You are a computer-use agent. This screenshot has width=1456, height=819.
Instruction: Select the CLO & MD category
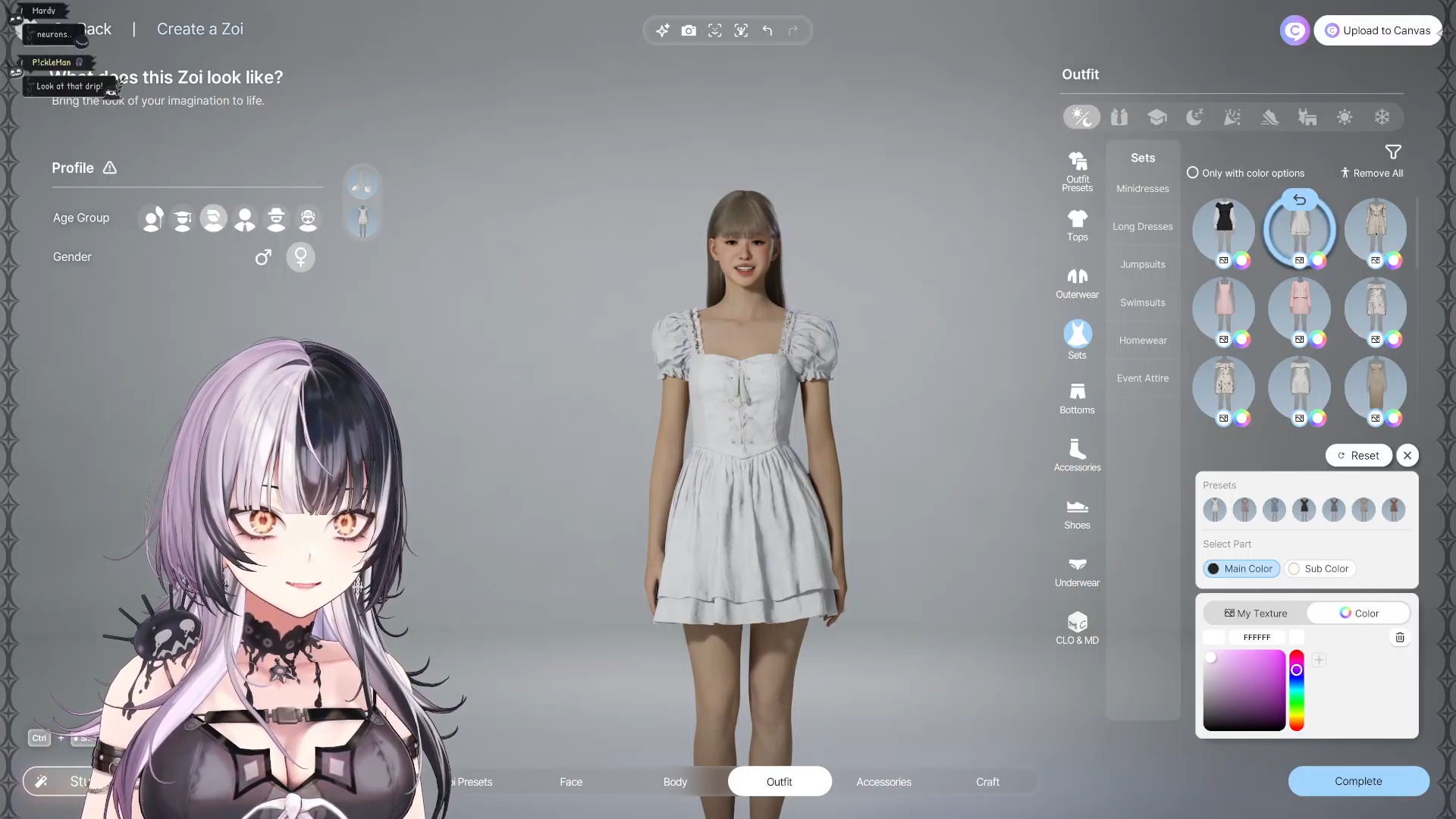(1077, 629)
